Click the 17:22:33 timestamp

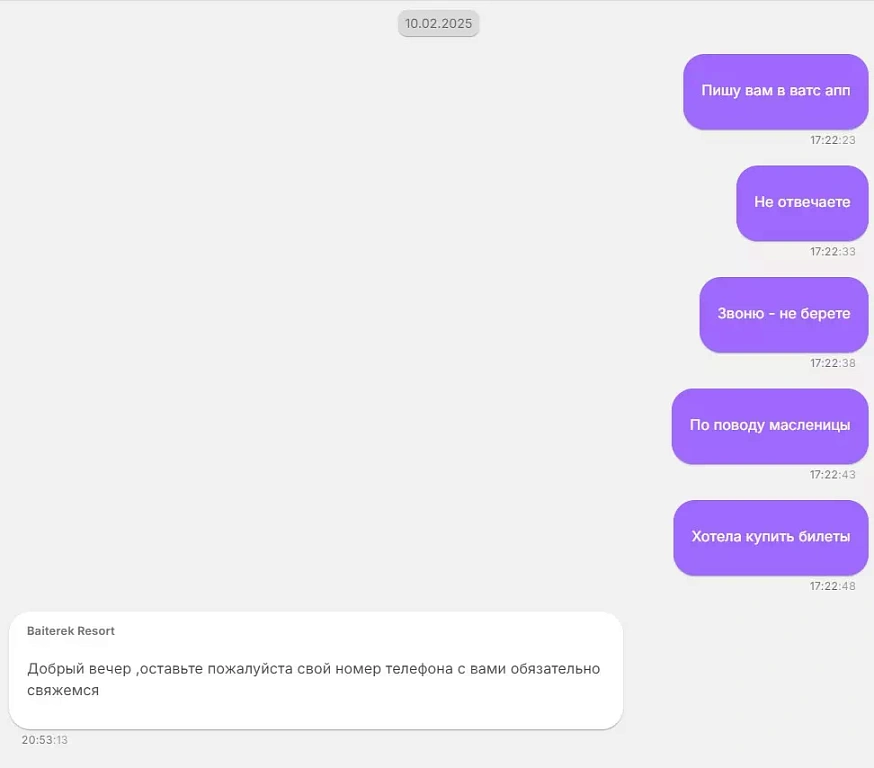pyautogui.click(x=832, y=252)
